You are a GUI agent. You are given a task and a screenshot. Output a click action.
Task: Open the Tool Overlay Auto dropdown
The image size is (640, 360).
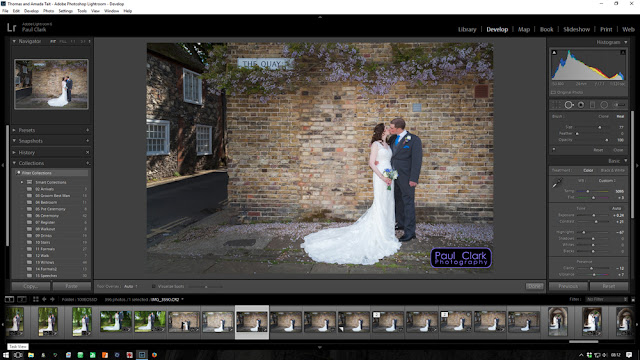[131, 286]
